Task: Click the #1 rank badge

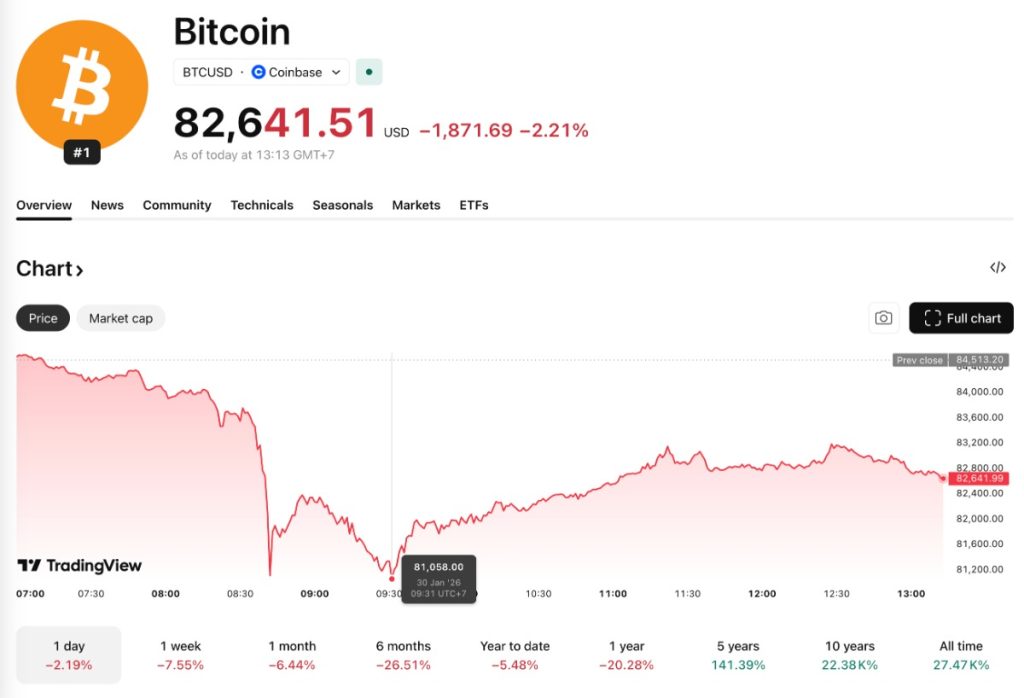Action: pyautogui.click(x=82, y=152)
